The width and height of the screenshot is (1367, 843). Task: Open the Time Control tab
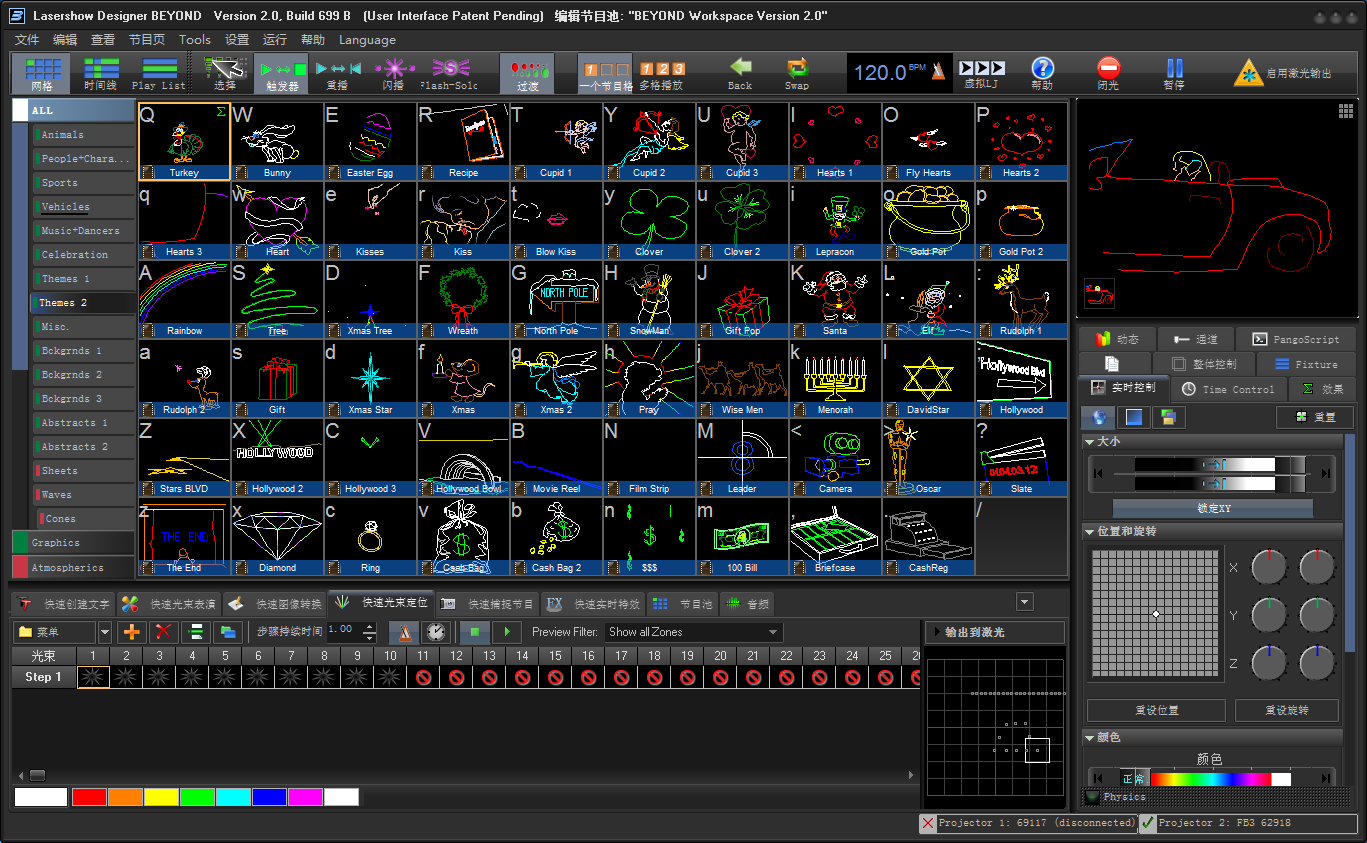click(x=1228, y=389)
